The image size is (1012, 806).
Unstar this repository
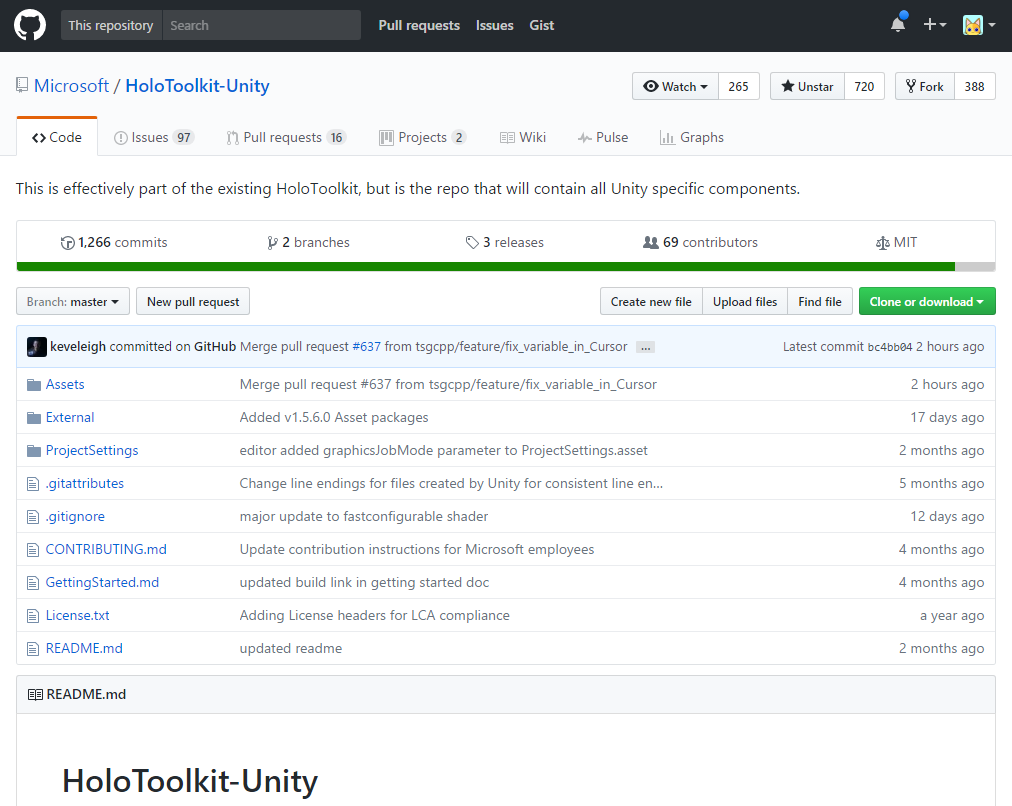coord(807,86)
